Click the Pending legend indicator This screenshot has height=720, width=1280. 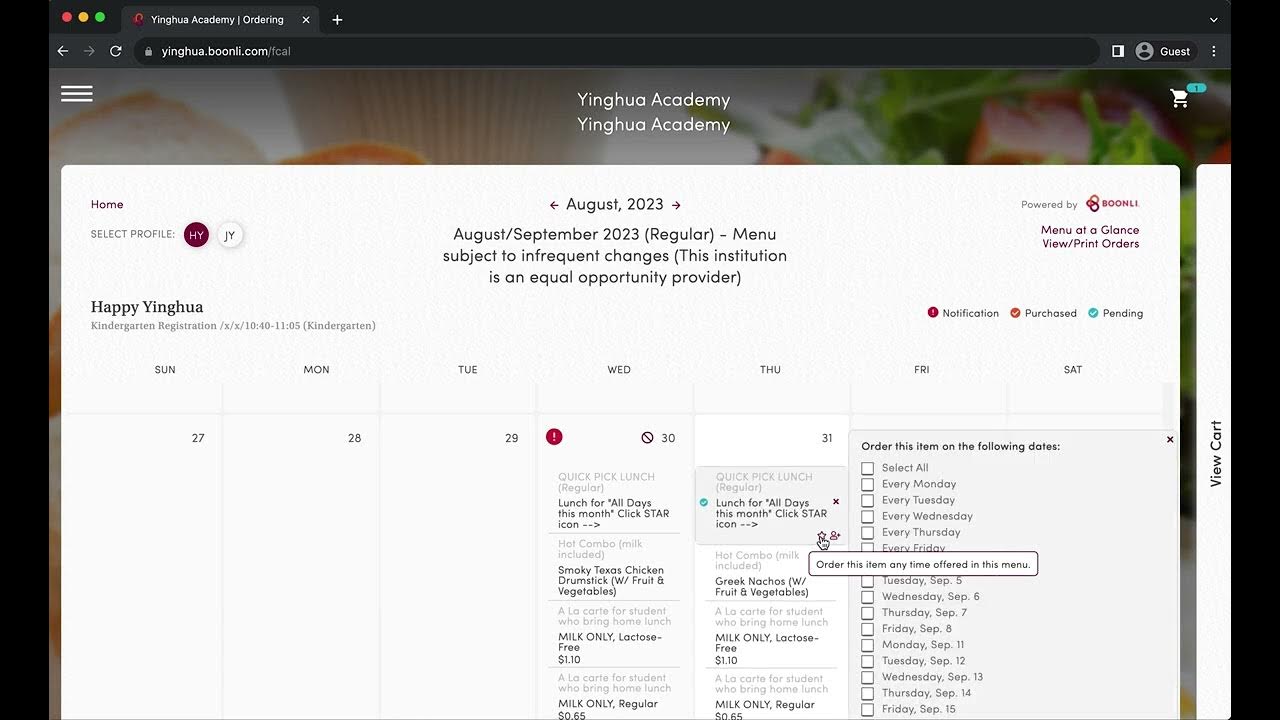(x=1115, y=313)
